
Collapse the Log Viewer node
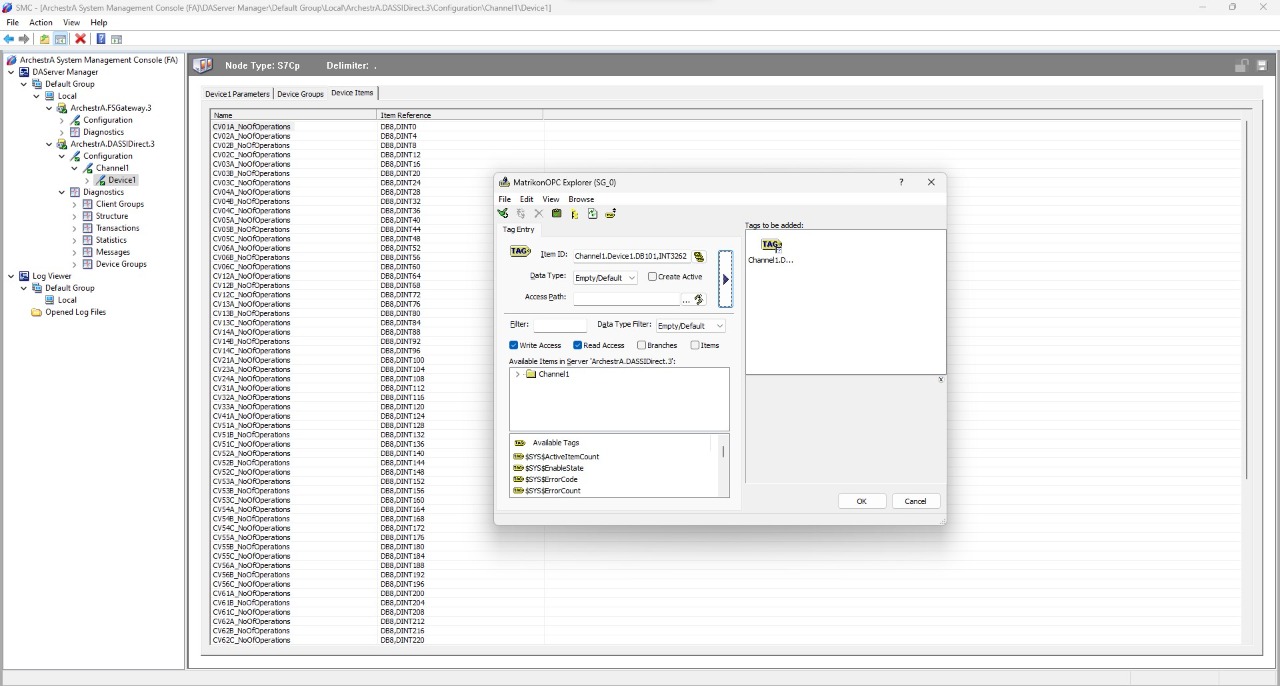click(11, 276)
